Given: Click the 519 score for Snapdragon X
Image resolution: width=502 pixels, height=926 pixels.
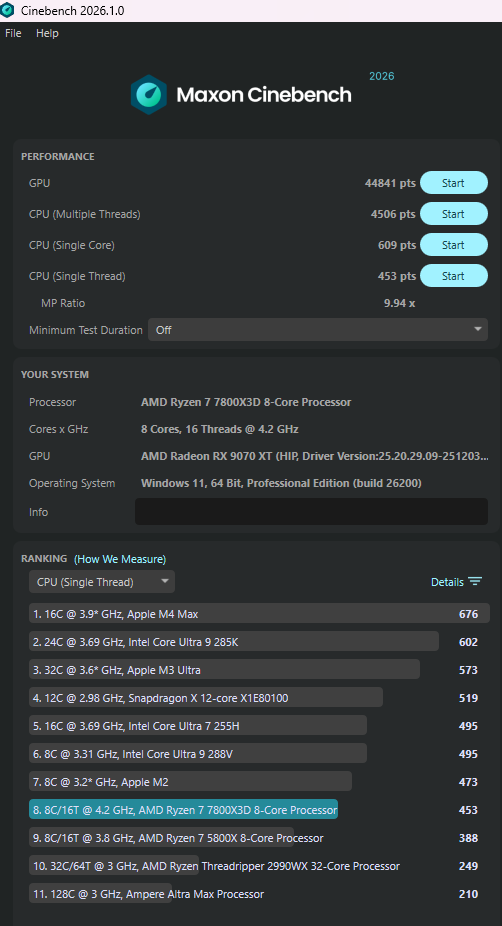Looking at the screenshot, I should coord(468,698).
